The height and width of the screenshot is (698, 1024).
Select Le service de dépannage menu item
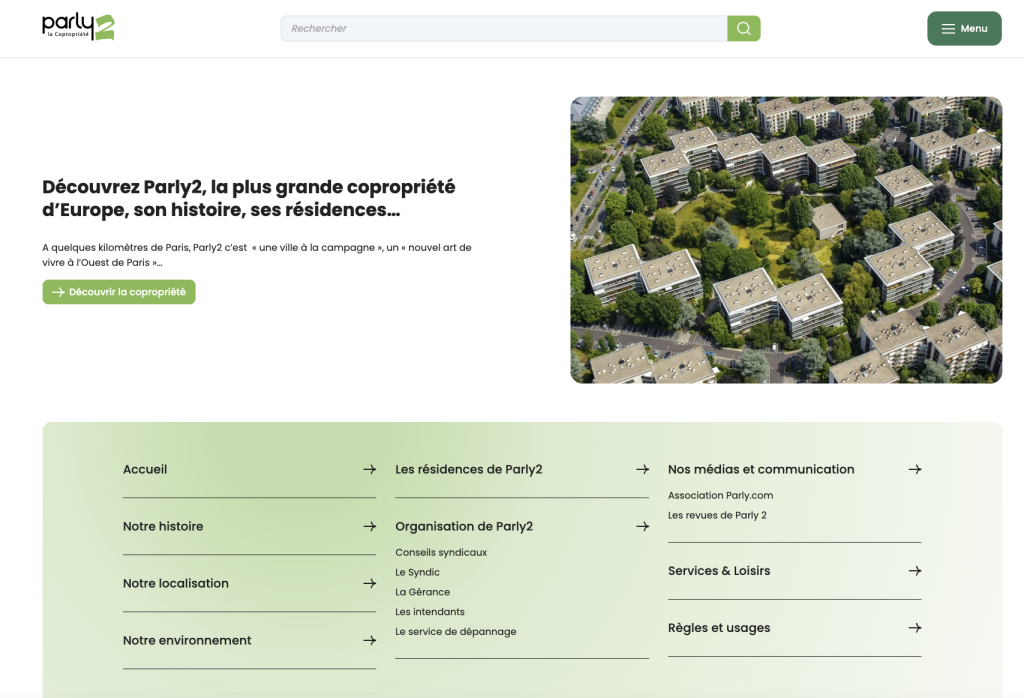(455, 632)
